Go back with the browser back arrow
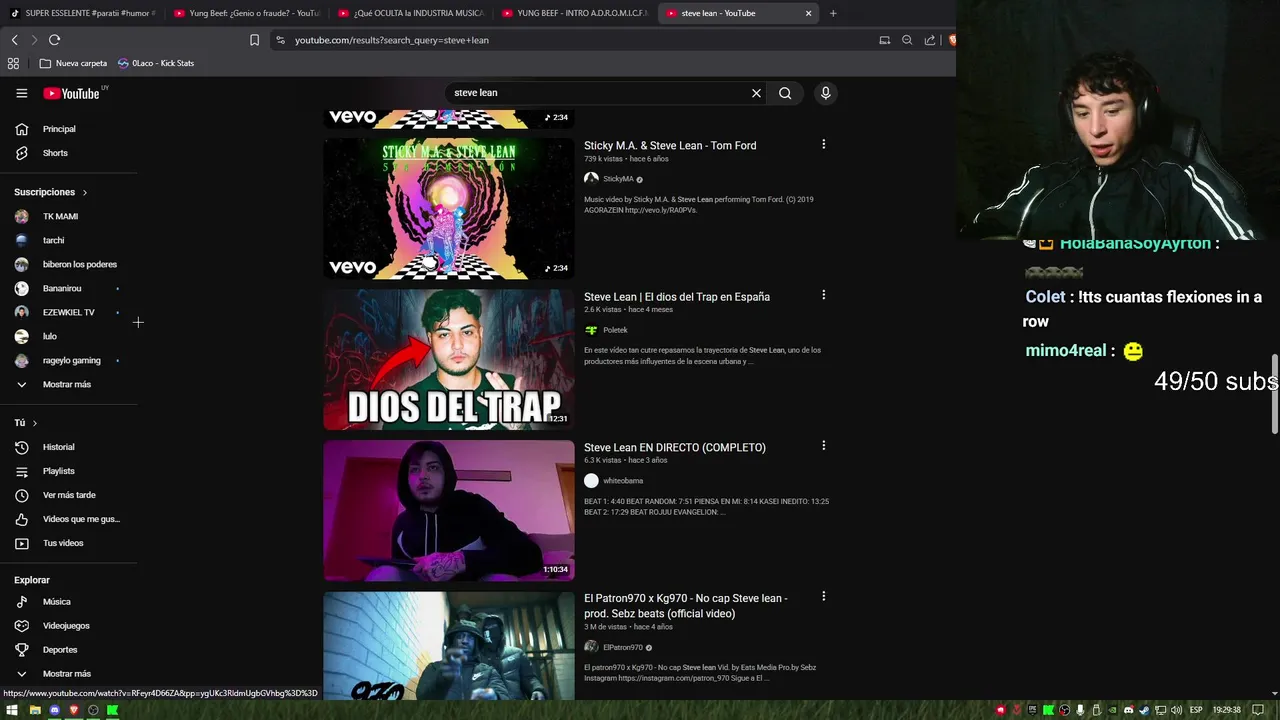The image size is (1280, 720). tap(14, 40)
